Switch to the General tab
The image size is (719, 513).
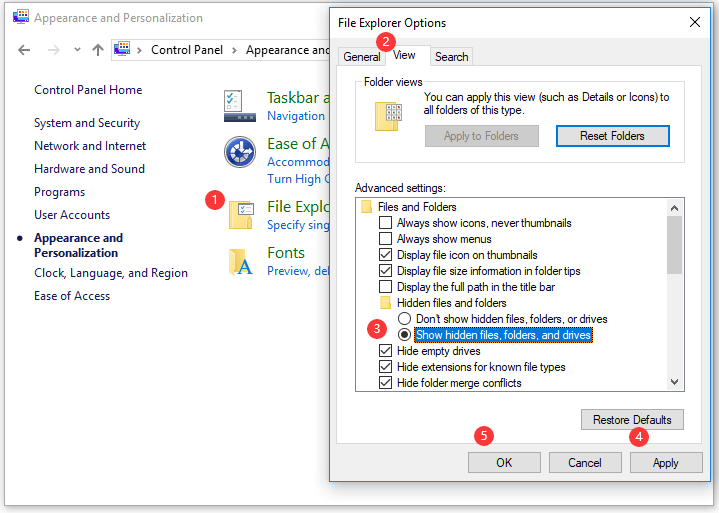(x=361, y=57)
